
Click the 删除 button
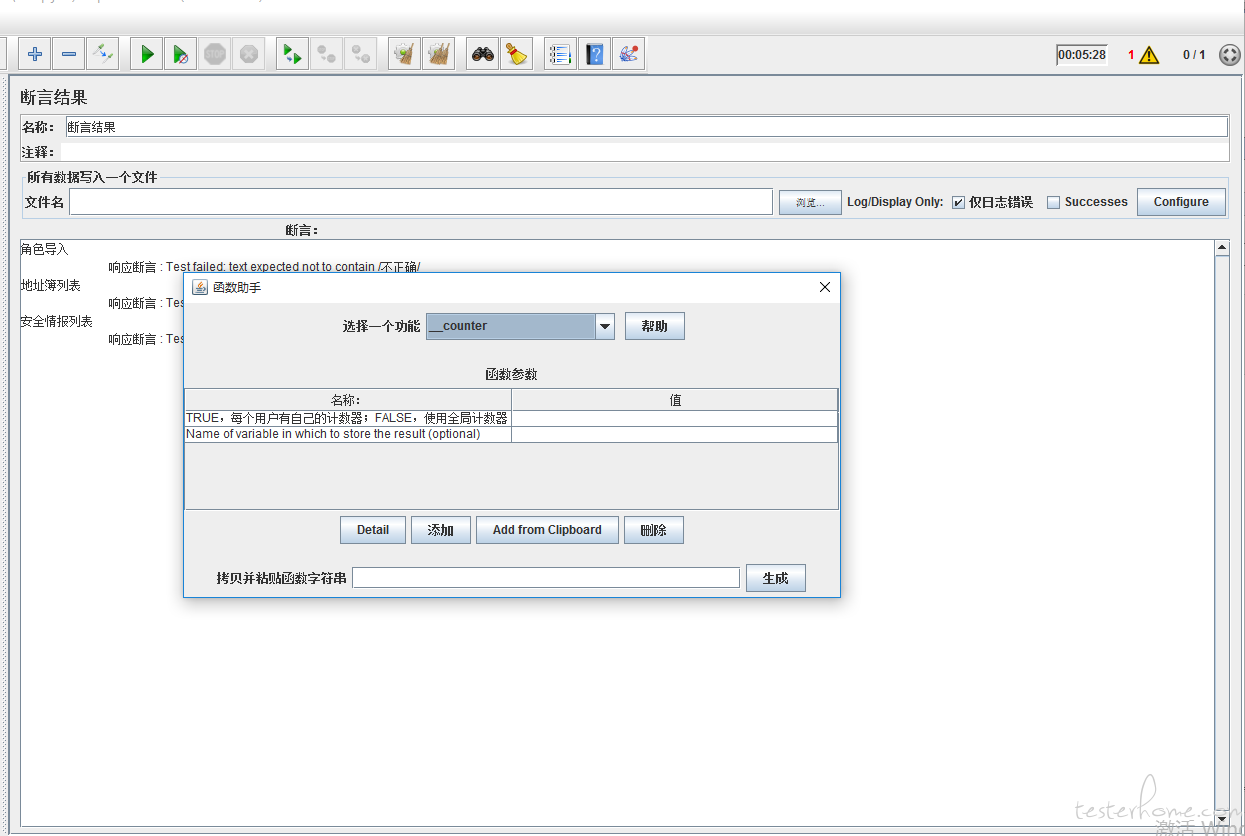pos(654,530)
